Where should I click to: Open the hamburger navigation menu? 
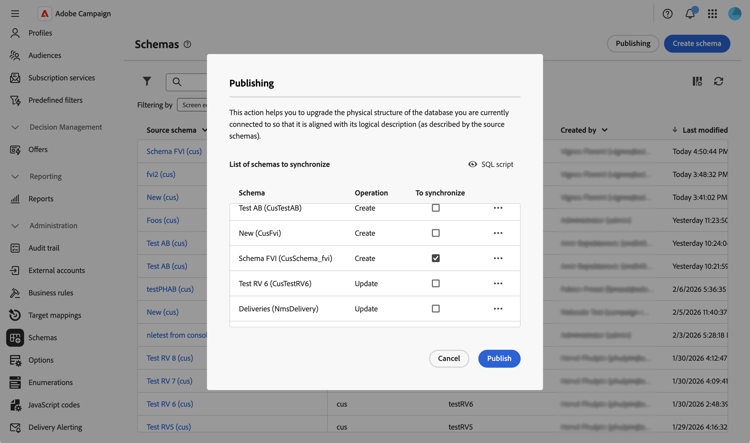point(15,14)
